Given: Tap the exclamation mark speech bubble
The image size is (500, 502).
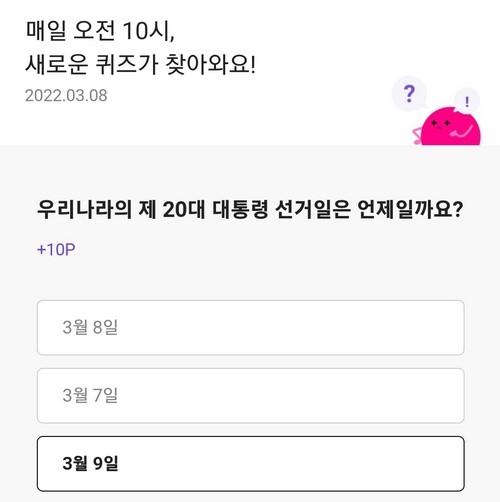Looking at the screenshot, I should 467,101.
